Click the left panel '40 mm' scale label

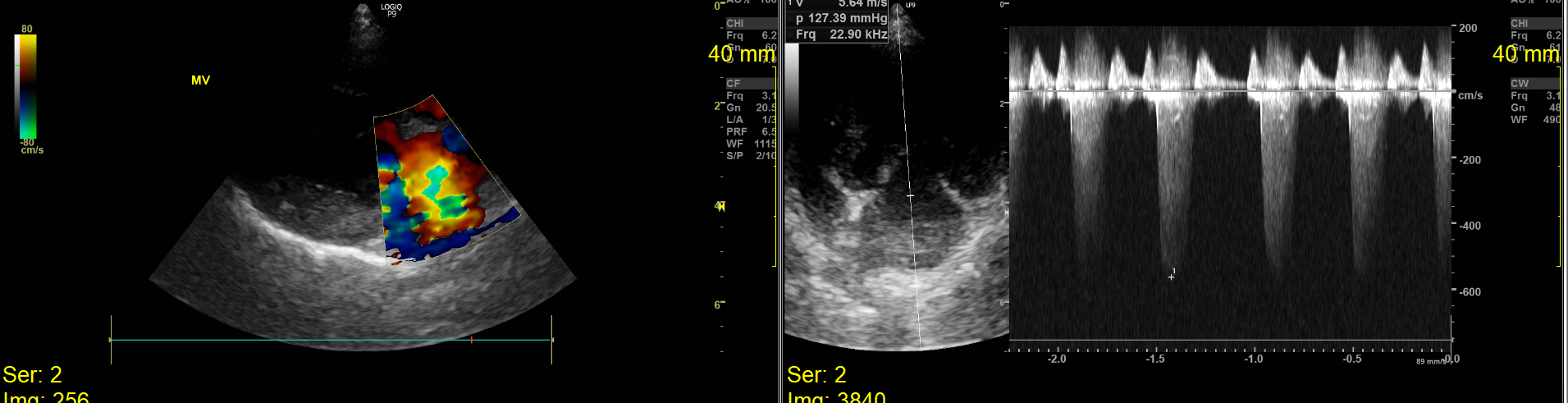pyautogui.click(x=741, y=54)
